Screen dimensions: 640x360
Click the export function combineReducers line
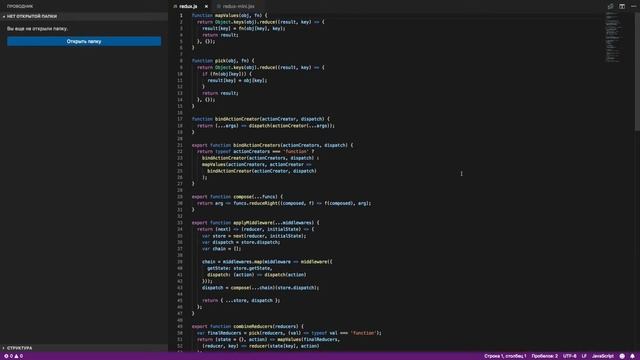tap(248, 327)
